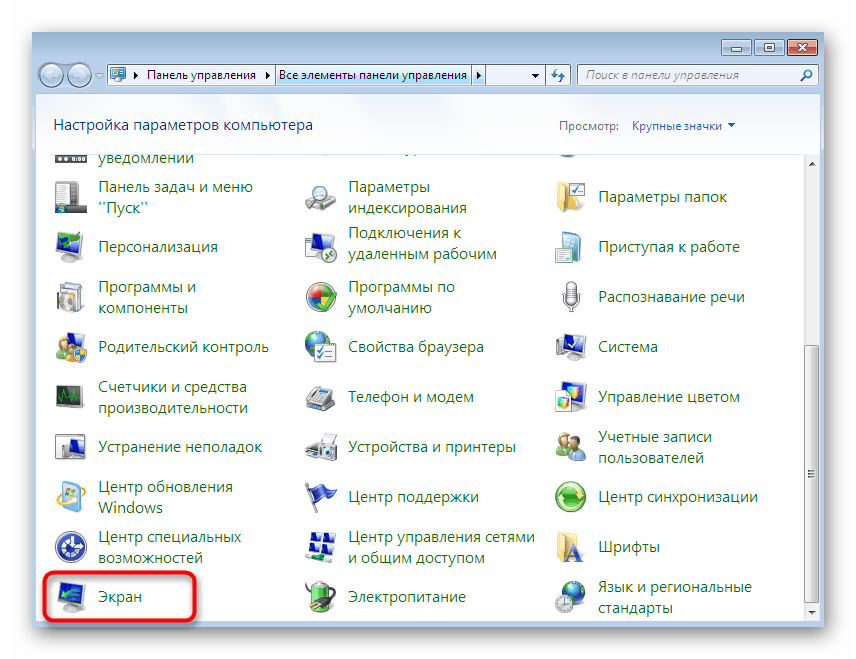Open the Подключения к удаленным рабочим icon
The image size is (856, 659).
320,247
